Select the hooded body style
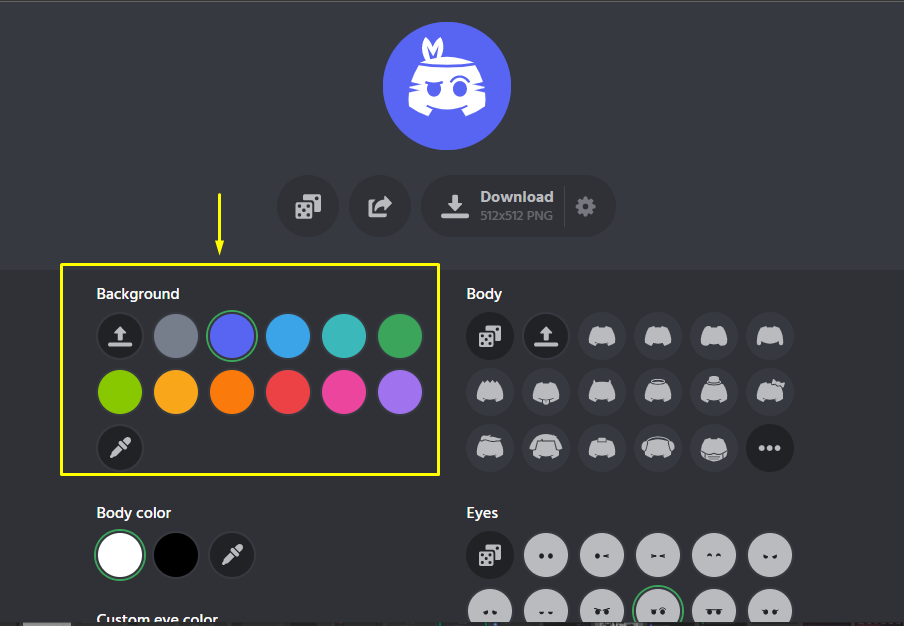Viewport: 904px width, 626px height. coord(545,448)
